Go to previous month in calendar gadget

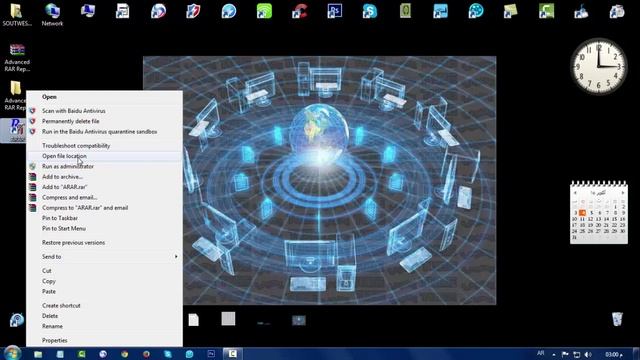[x=575, y=193]
